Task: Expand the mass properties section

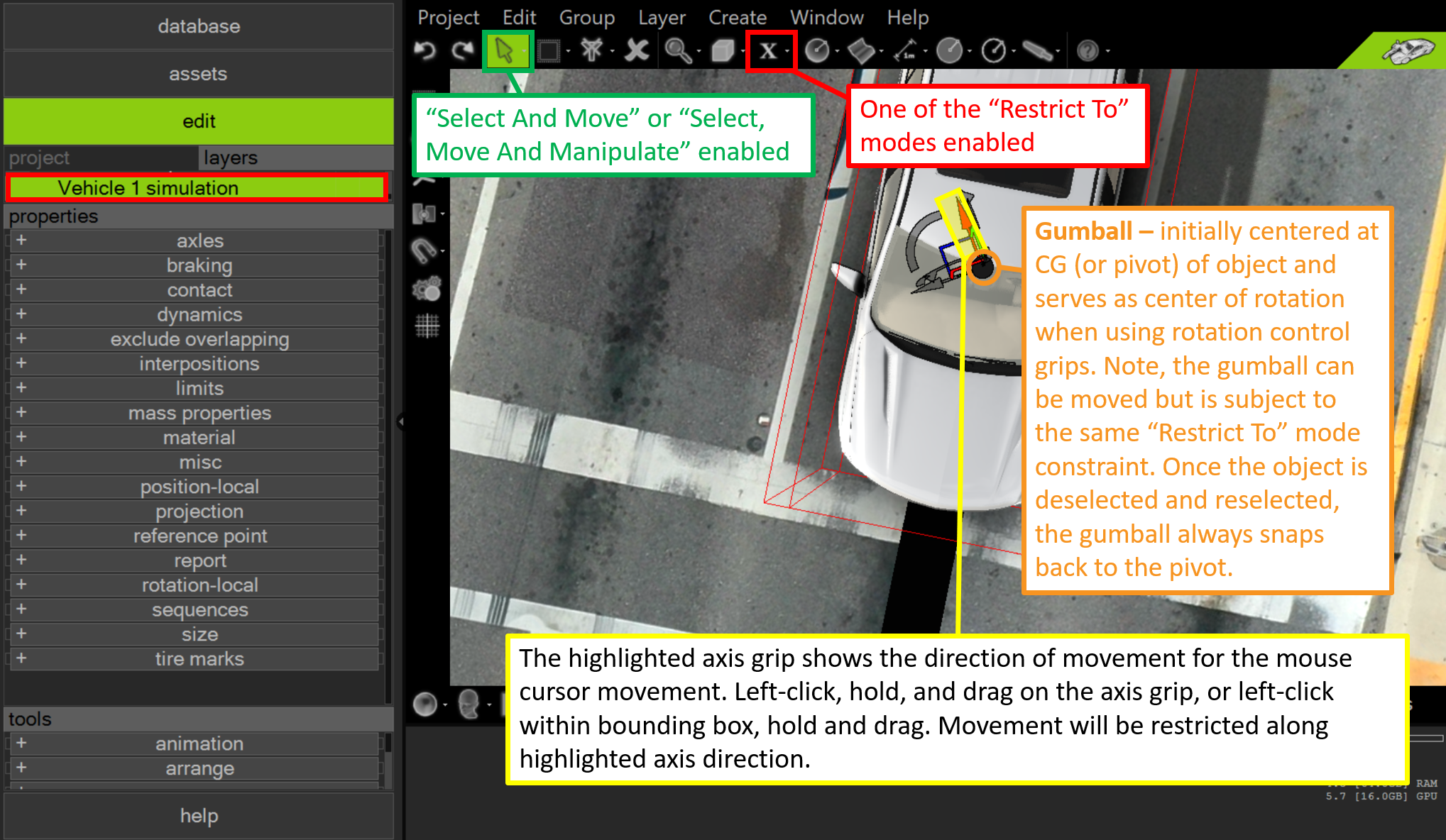Action: [21, 412]
